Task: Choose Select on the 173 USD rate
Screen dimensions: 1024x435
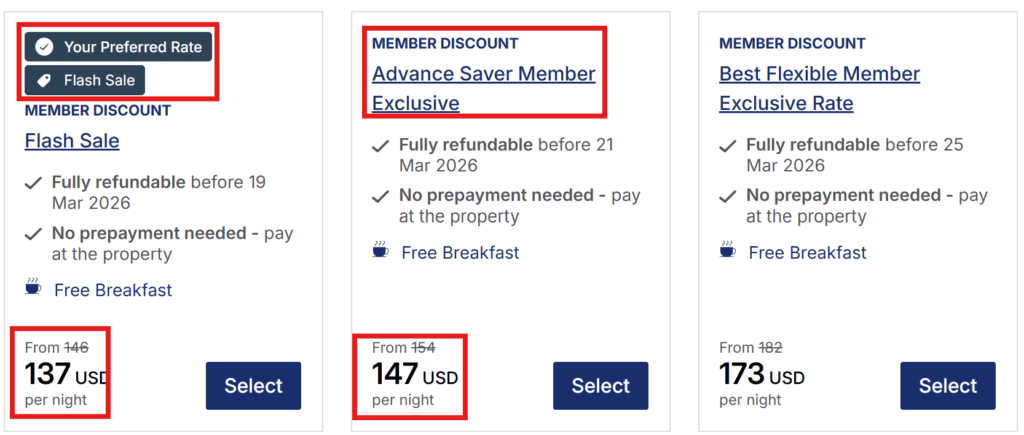Action: [x=948, y=386]
